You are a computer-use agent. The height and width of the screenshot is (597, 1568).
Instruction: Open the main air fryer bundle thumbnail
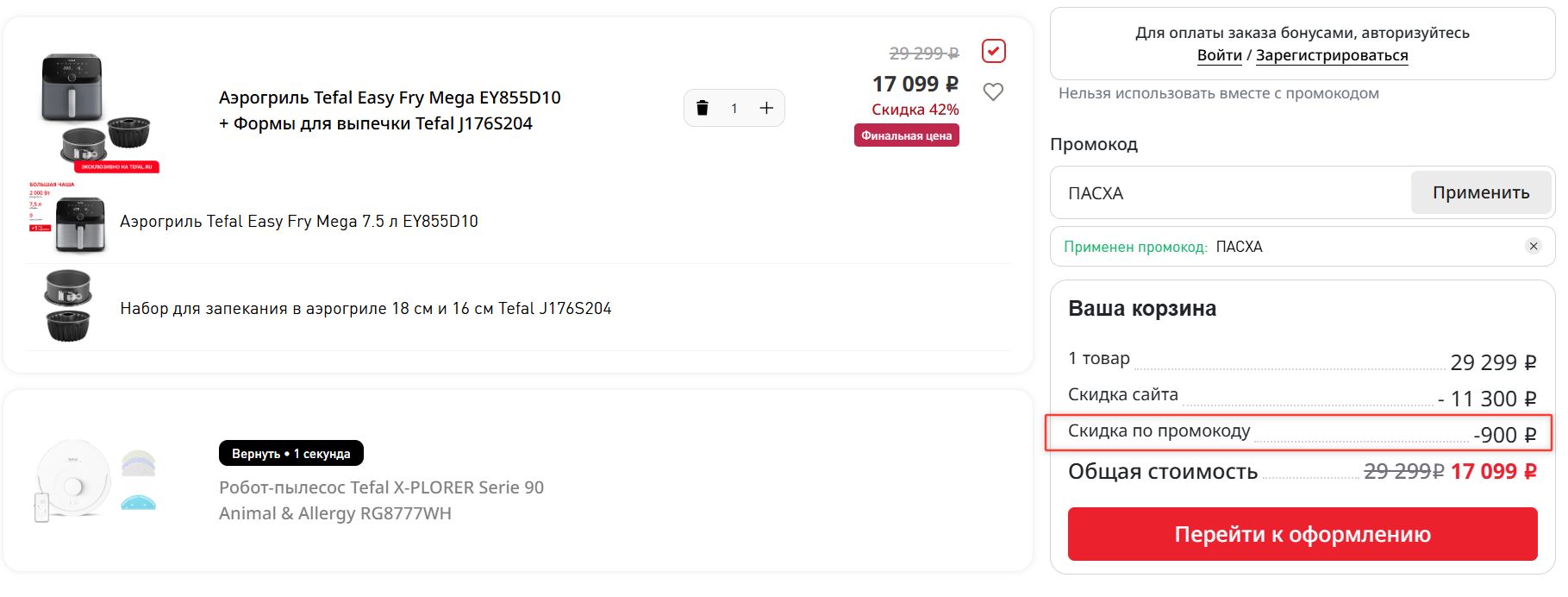(95, 110)
